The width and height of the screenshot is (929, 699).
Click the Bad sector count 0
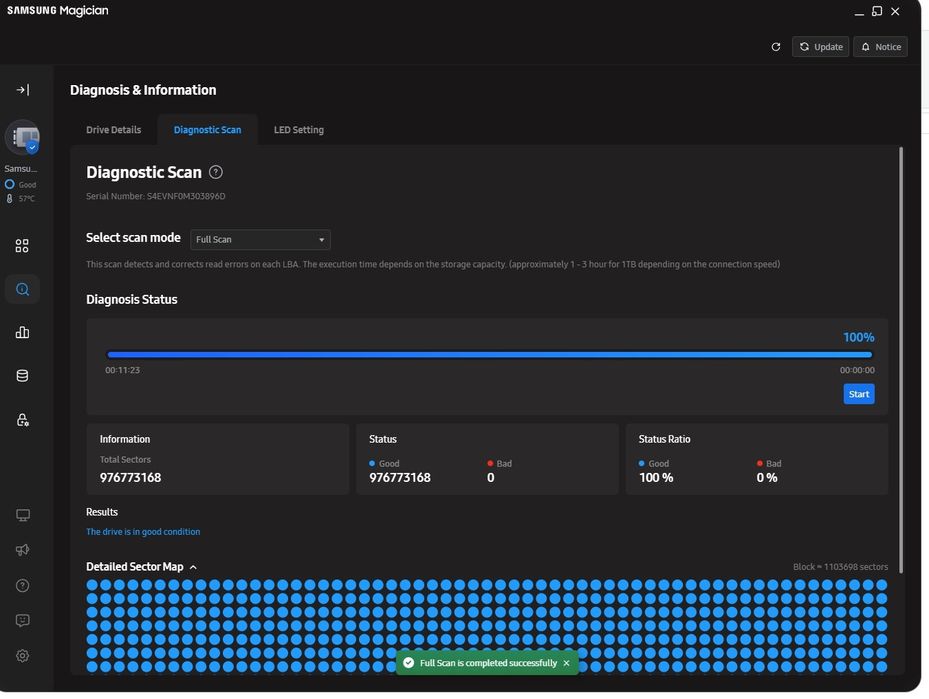(x=491, y=477)
